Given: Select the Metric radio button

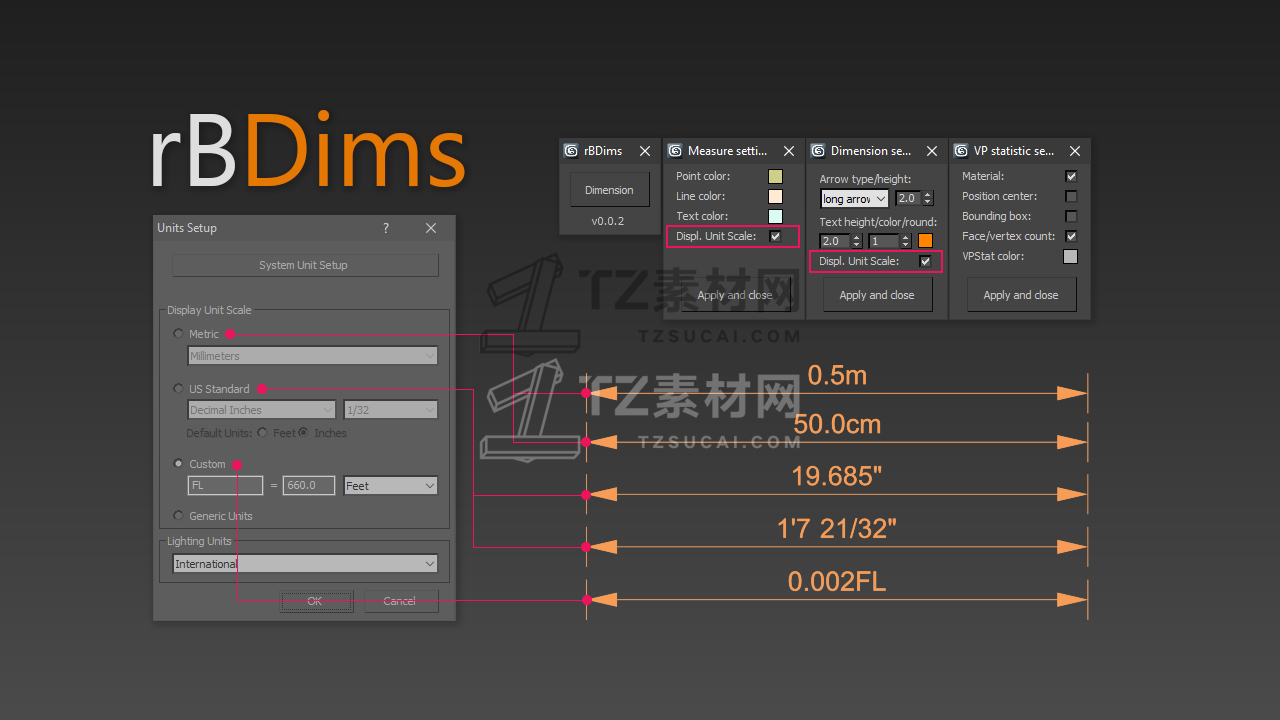Looking at the screenshot, I should 179,334.
